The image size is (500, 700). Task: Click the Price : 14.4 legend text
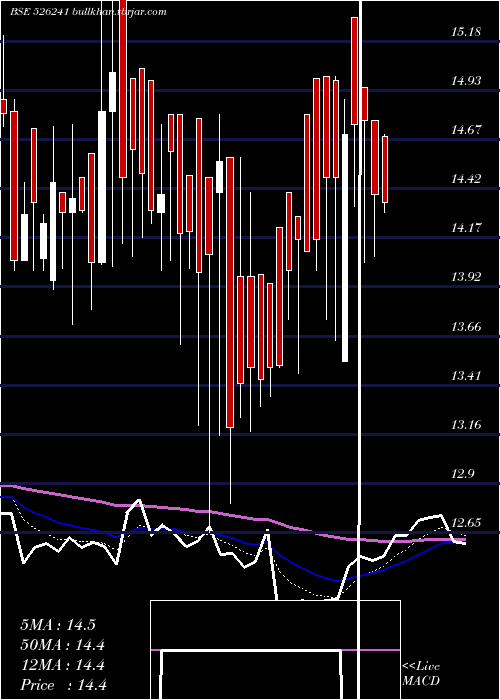tap(63, 685)
